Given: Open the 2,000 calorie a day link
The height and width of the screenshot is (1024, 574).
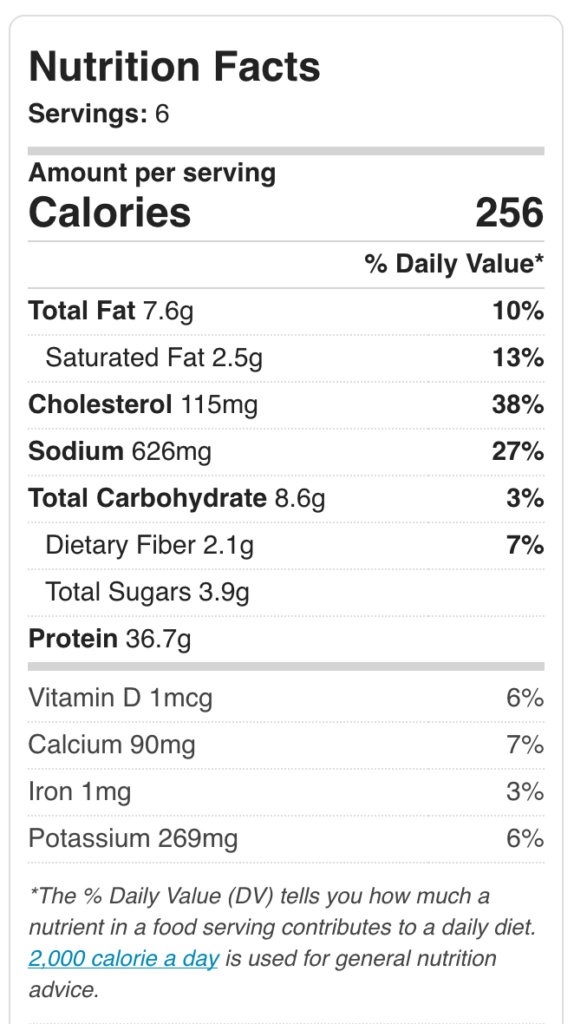Looking at the screenshot, I should [x=123, y=959].
